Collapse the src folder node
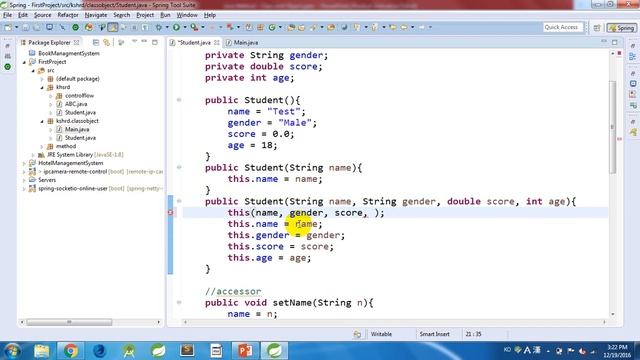This screenshot has height=360, width=640. pyautogui.click(x=33, y=71)
